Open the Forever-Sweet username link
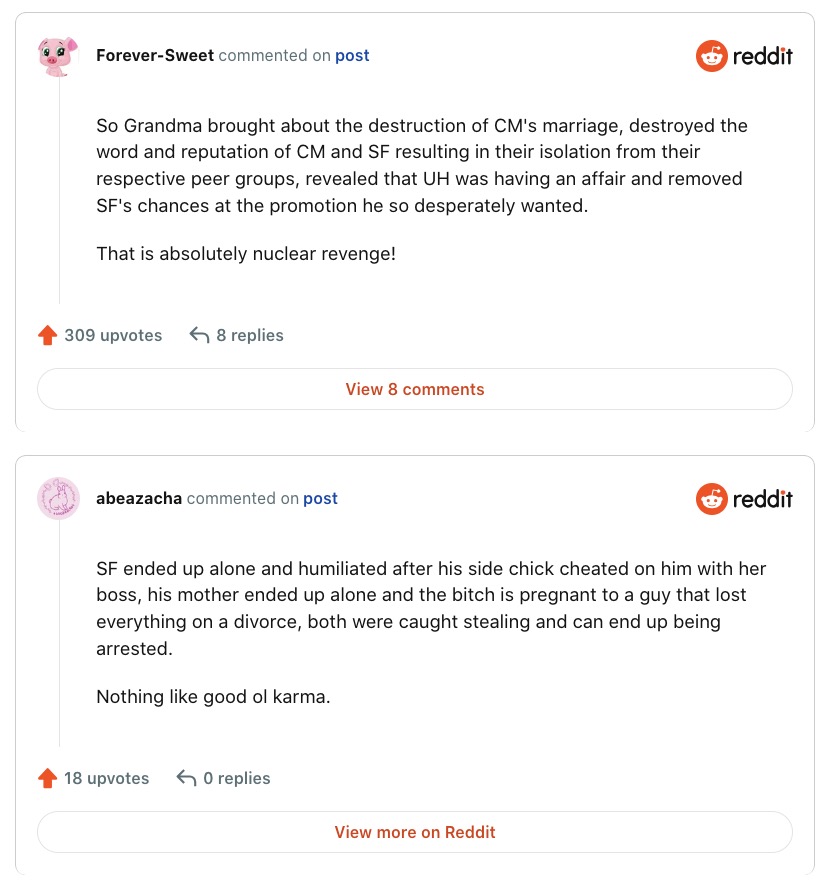 tap(155, 56)
